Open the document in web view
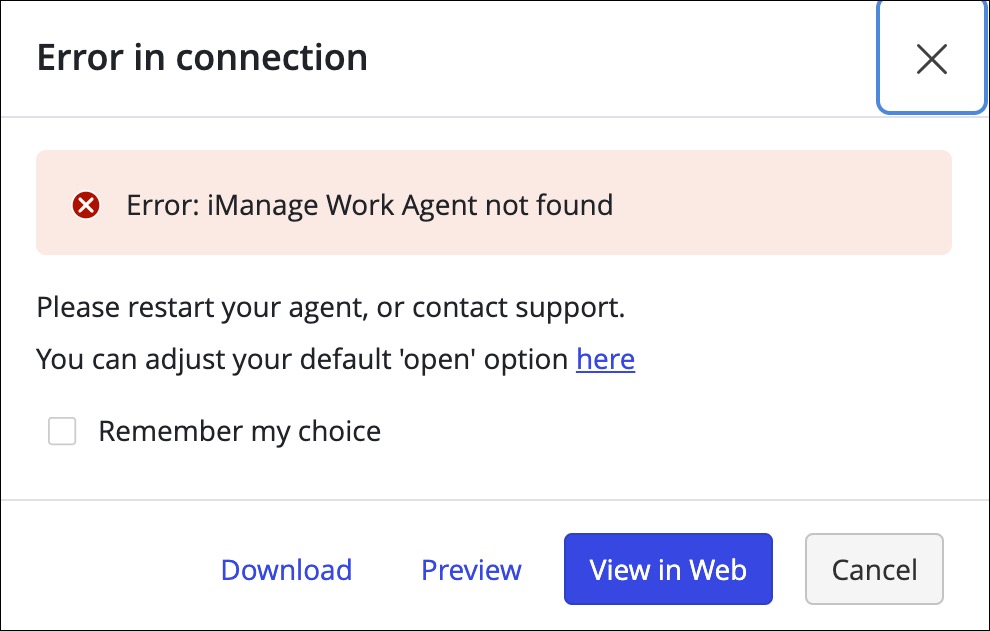Image resolution: width=990 pixels, height=631 pixels. point(667,569)
